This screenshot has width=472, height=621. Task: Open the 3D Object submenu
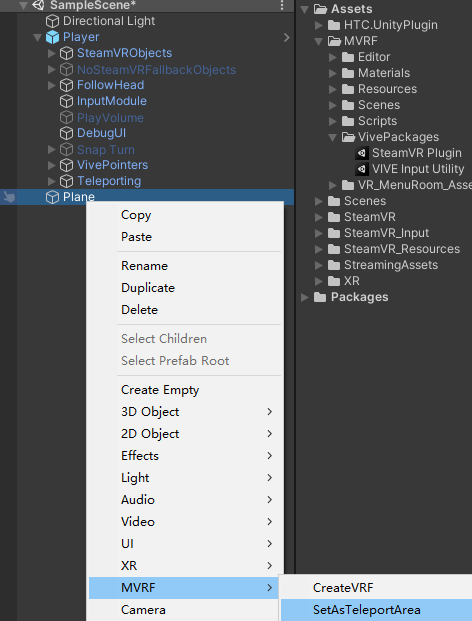(x=186, y=412)
